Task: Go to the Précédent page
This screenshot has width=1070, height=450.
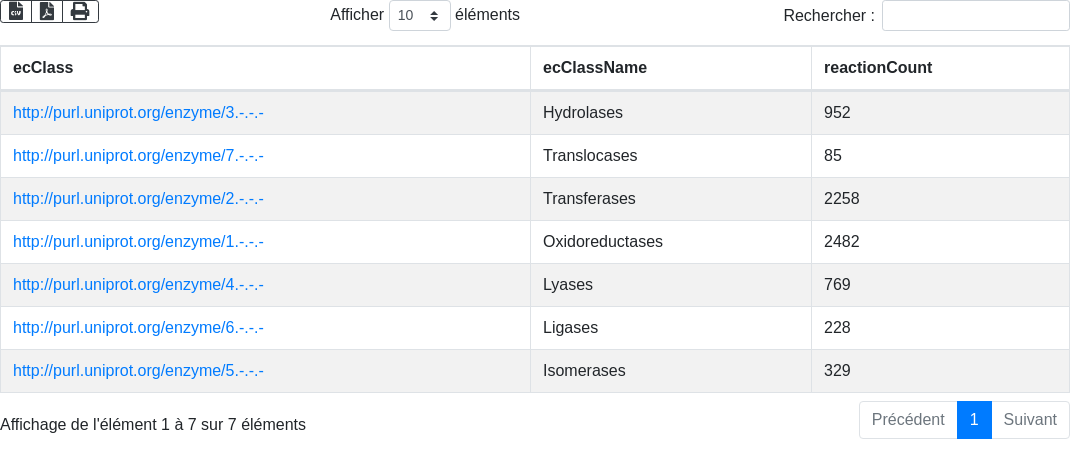Action: [x=907, y=420]
